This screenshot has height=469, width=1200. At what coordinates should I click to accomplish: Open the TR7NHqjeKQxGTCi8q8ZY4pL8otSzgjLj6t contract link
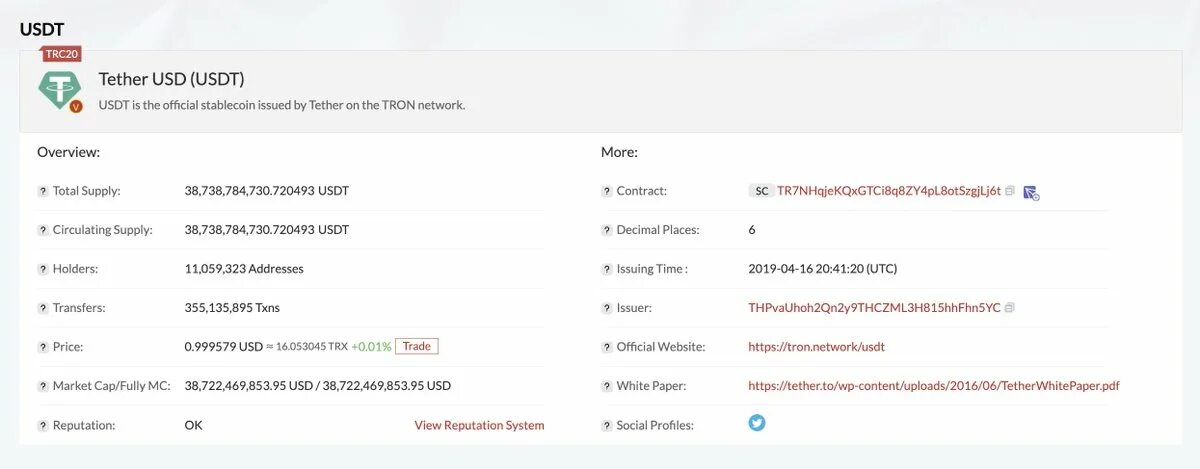tap(888, 191)
